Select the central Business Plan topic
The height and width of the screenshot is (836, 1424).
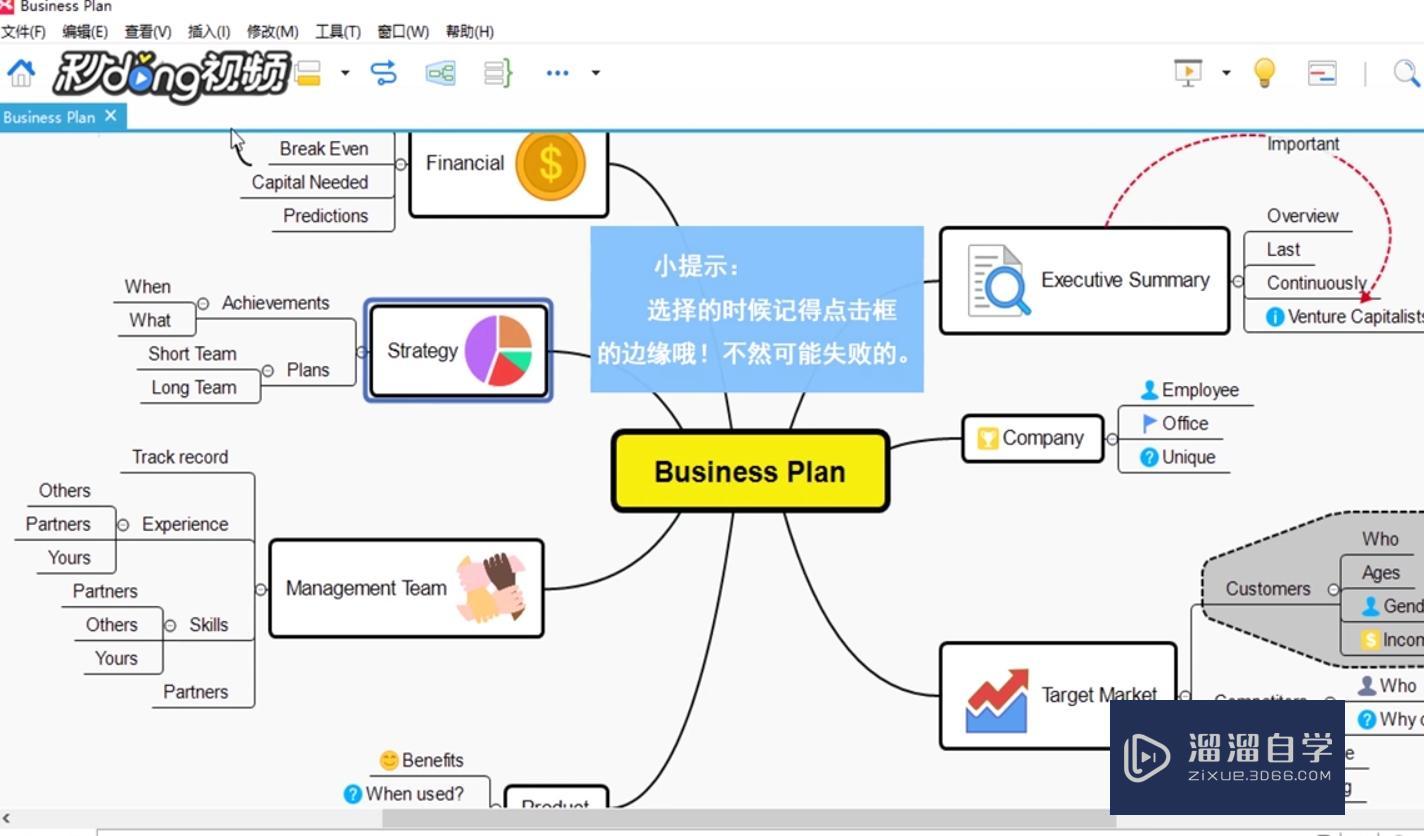[750, 471]
